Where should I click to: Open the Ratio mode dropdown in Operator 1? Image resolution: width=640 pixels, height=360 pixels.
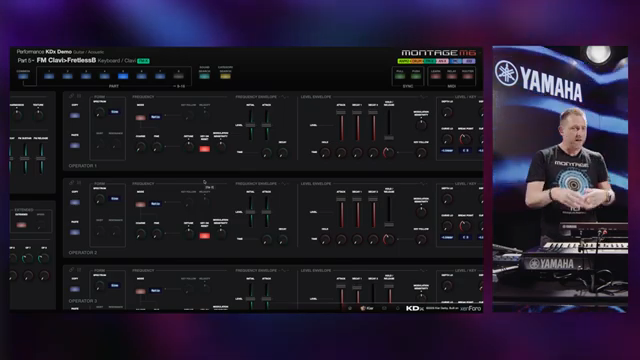point(156,117)
